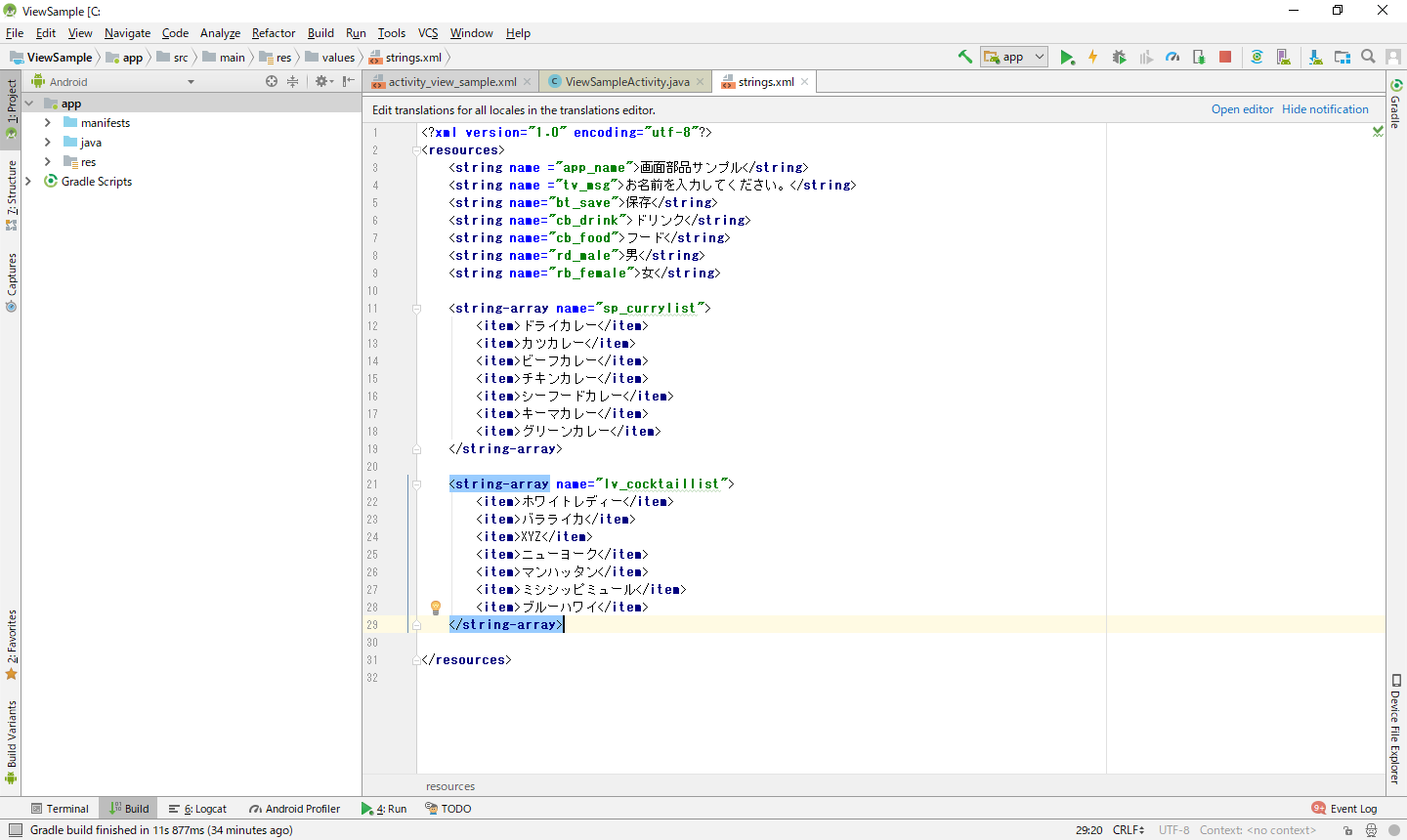Screen dimensions: 1407x840
Task: Click the Search Everywhere magnifier icon
Action: 1368,57
